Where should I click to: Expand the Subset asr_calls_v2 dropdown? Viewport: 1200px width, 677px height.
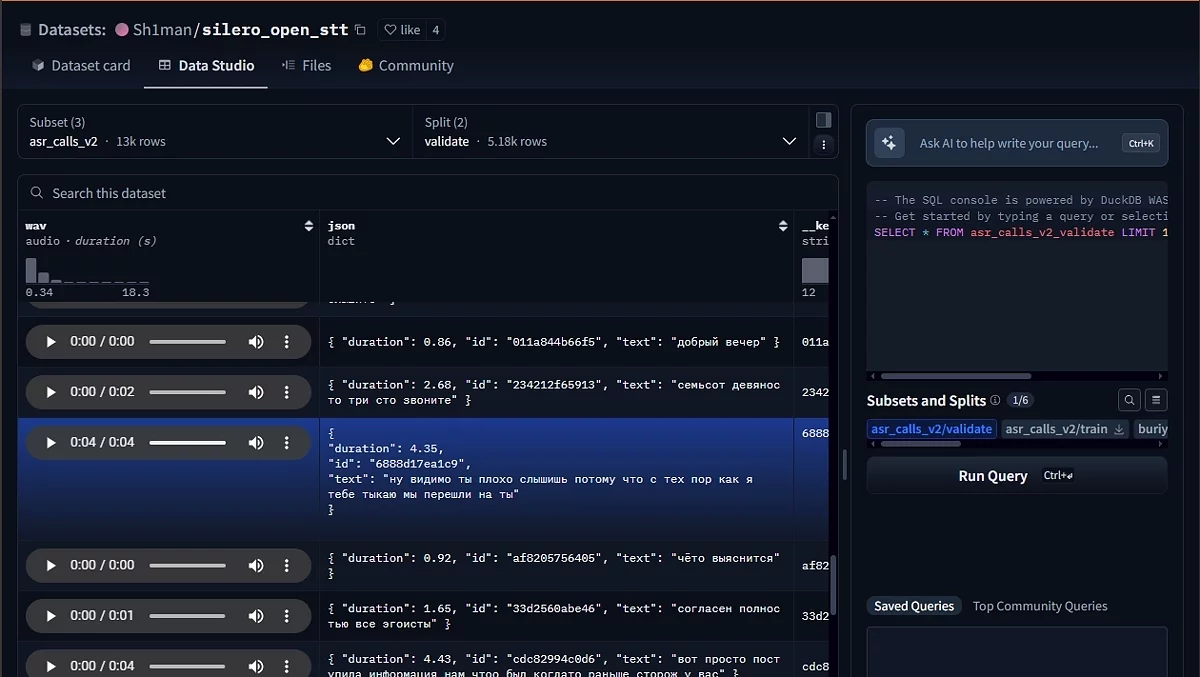click(393, 142)
